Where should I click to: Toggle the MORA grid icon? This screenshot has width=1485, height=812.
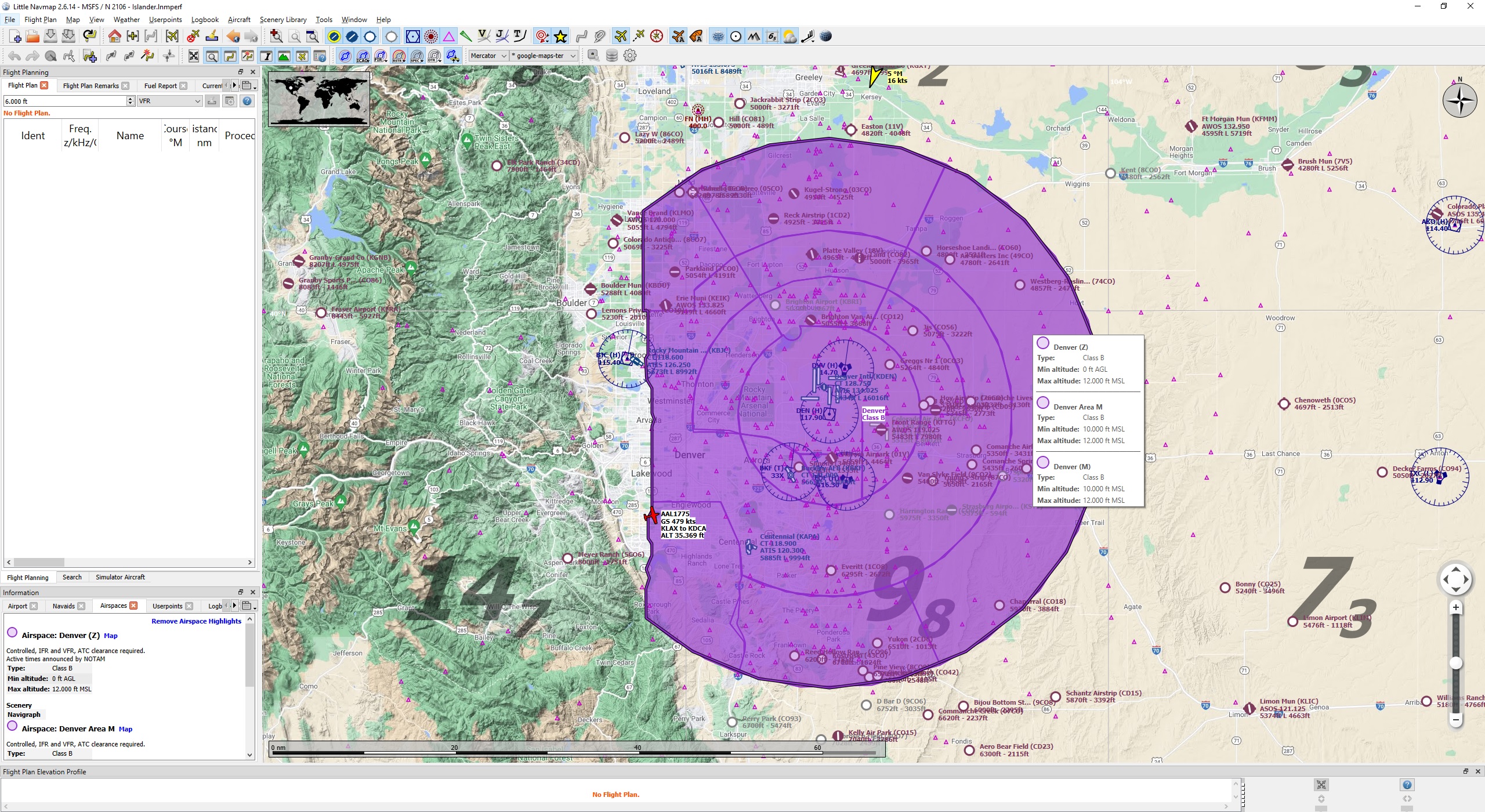coord(772,37)
